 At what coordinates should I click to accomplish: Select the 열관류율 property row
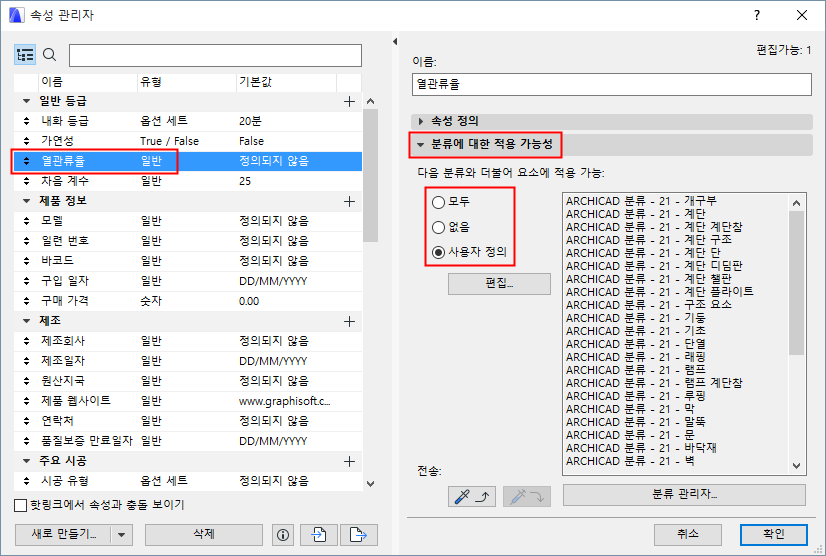pyautogui.click(x=188, y=161)
